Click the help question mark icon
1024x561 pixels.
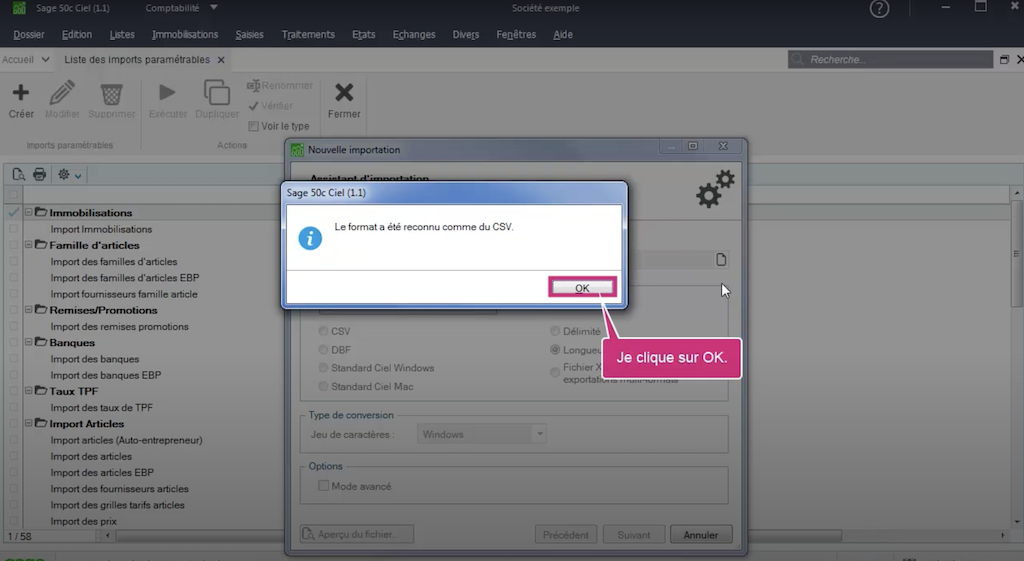pyautogui.click(x=879, y=8)
